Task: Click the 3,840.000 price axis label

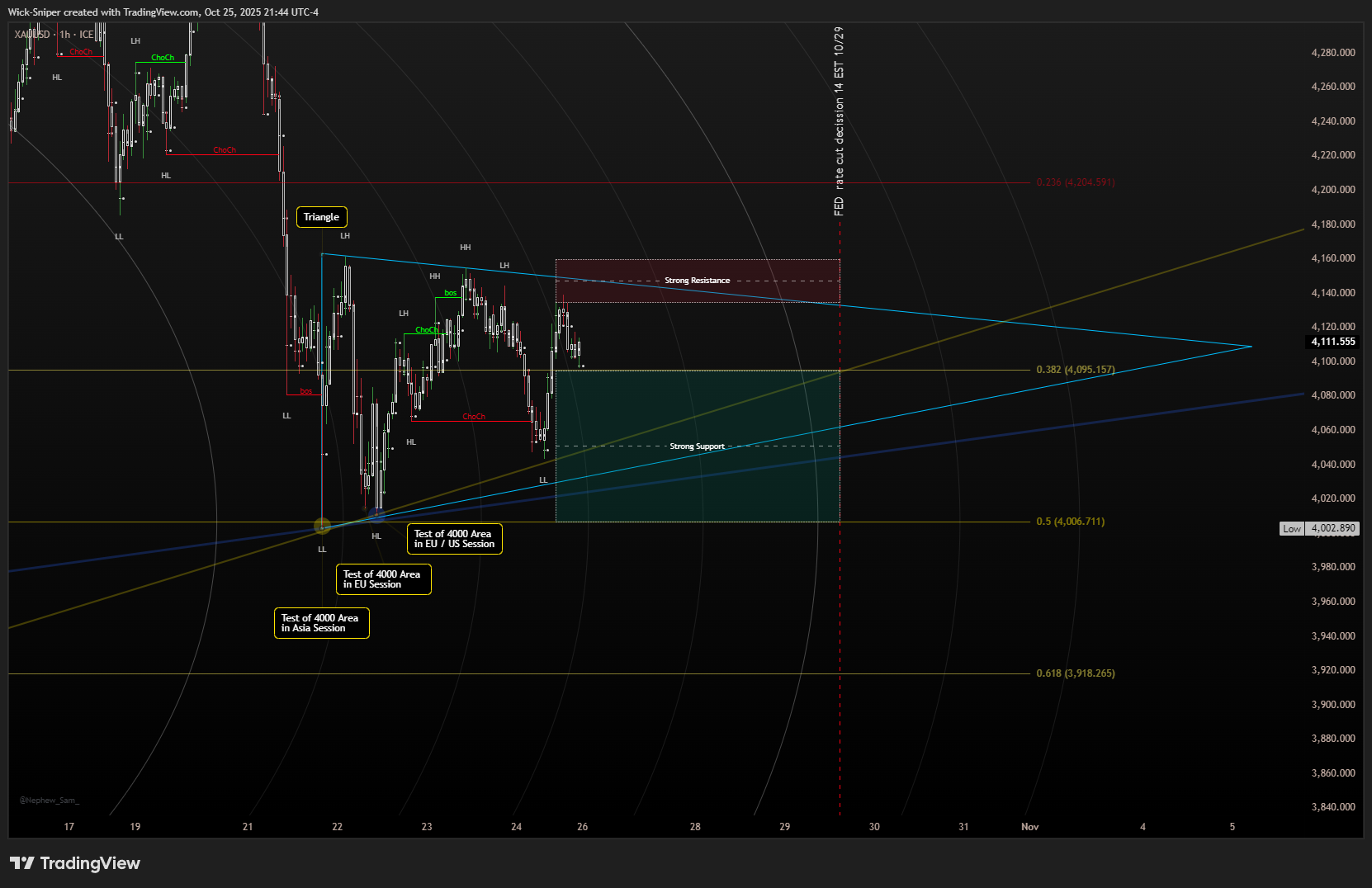Action: click(1333, 807)
